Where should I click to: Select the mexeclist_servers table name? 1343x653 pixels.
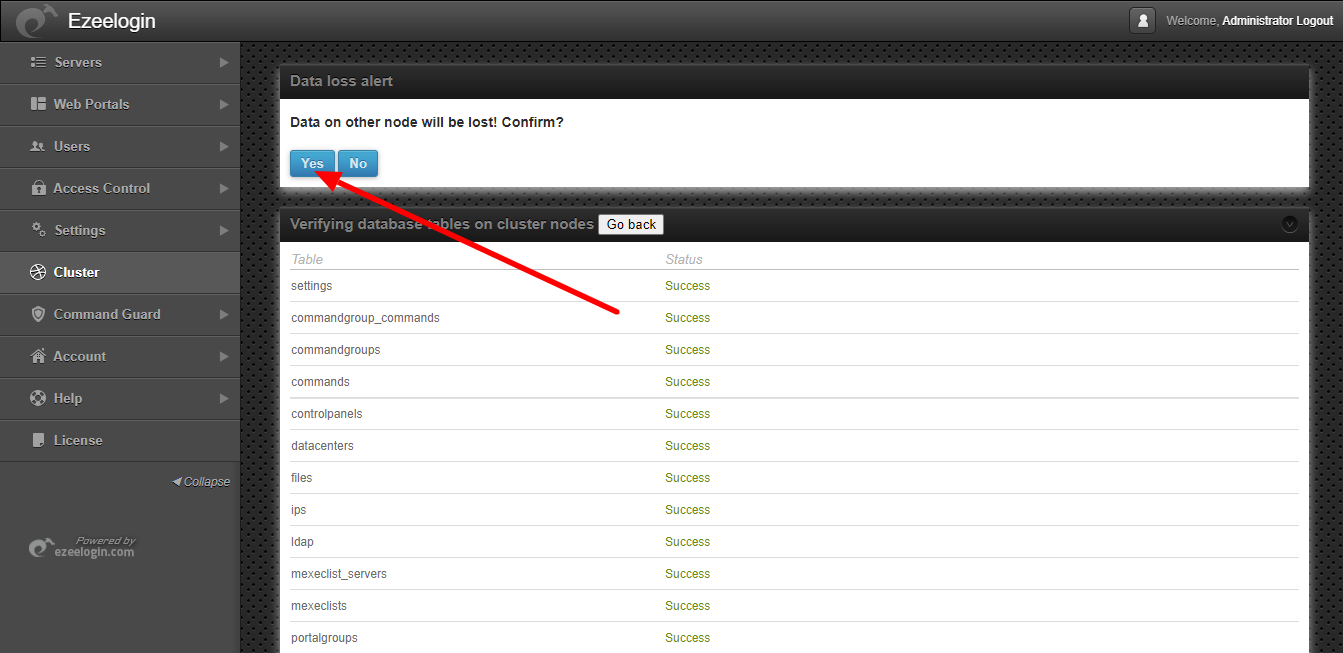tap(339, 574)
